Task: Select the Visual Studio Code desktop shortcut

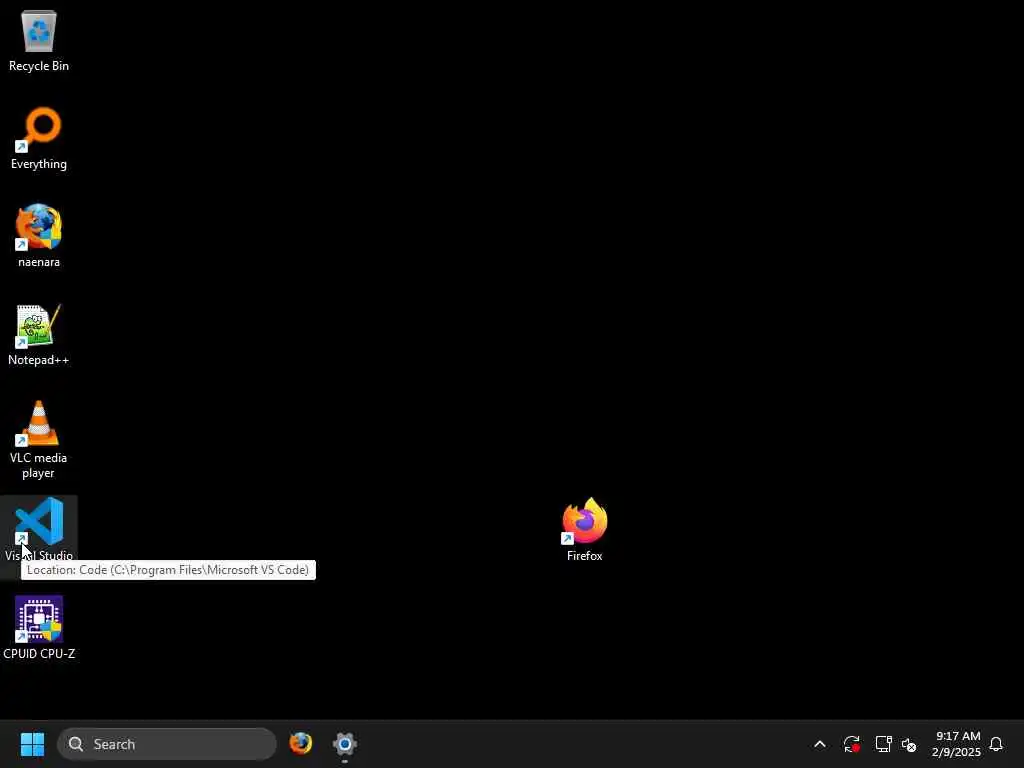Action: click(39, 530)
